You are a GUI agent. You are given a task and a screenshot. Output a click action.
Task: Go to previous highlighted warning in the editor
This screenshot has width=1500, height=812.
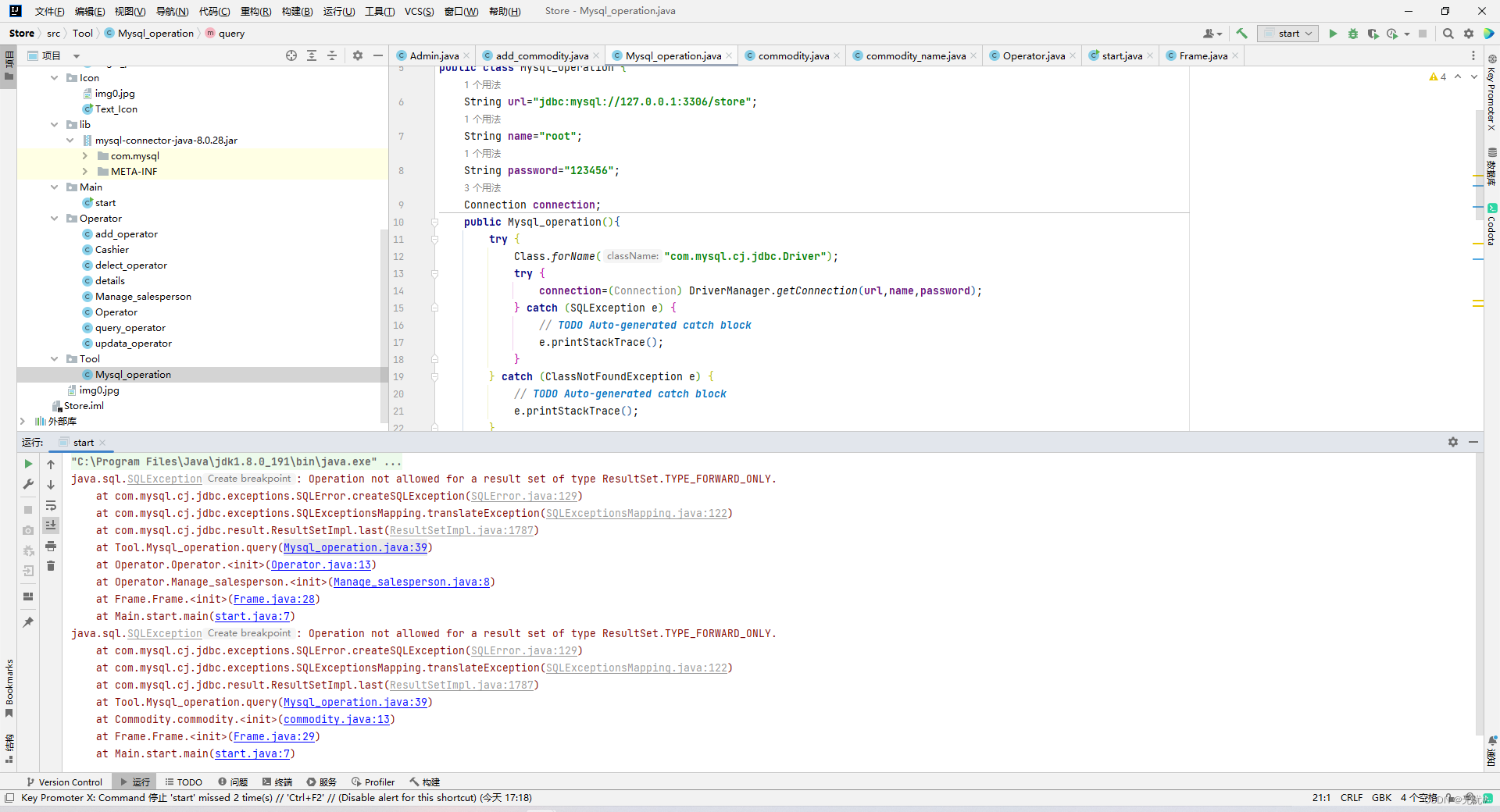1458,77
